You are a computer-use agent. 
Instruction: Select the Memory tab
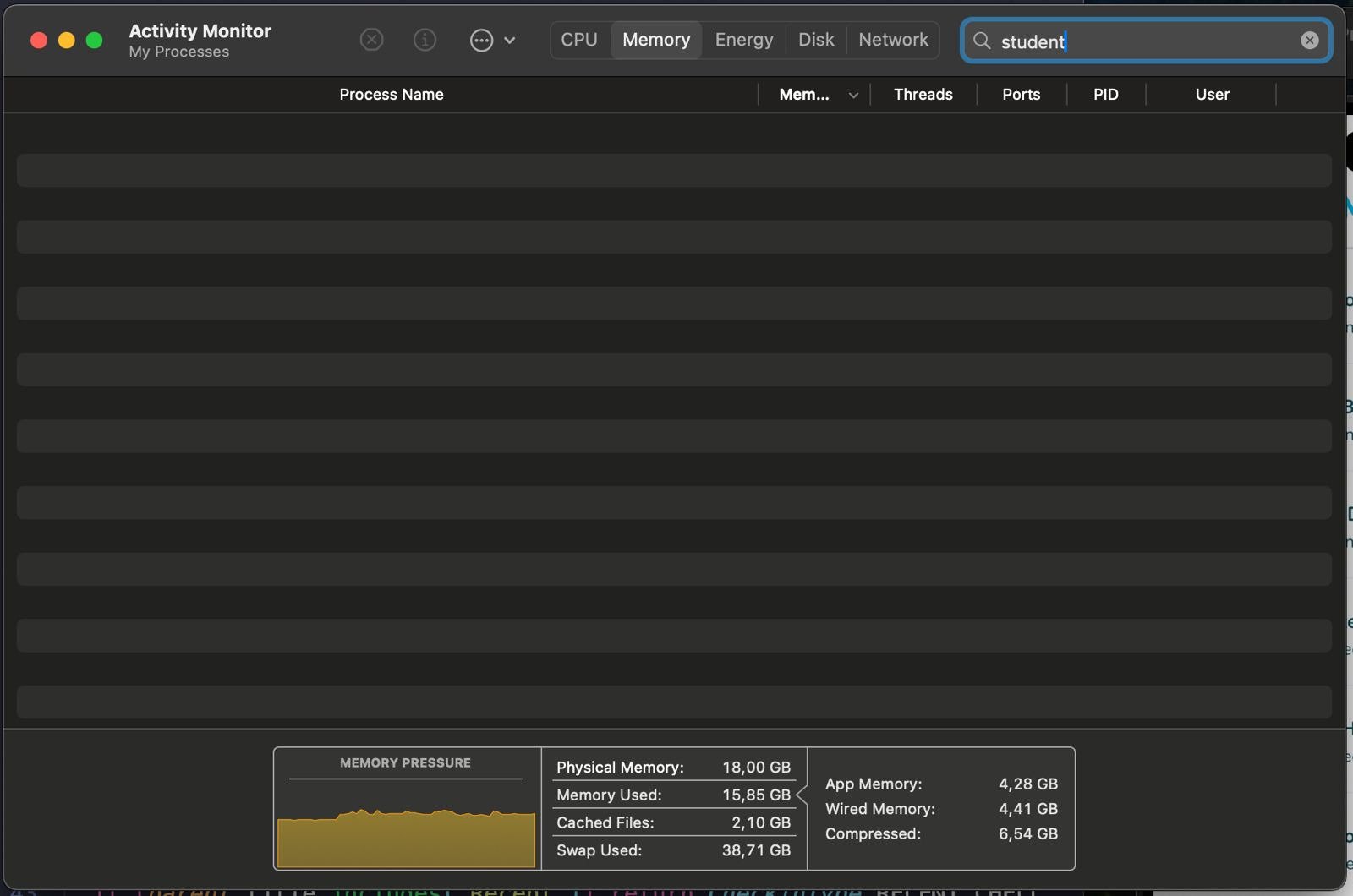click(x=656, y=40)
